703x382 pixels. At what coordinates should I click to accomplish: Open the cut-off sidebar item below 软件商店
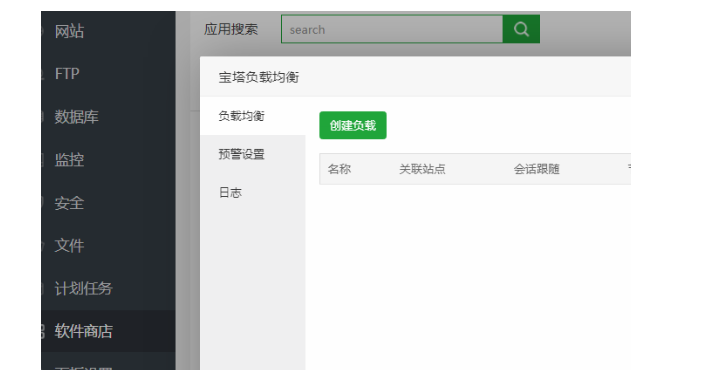[x=83, y=365]
